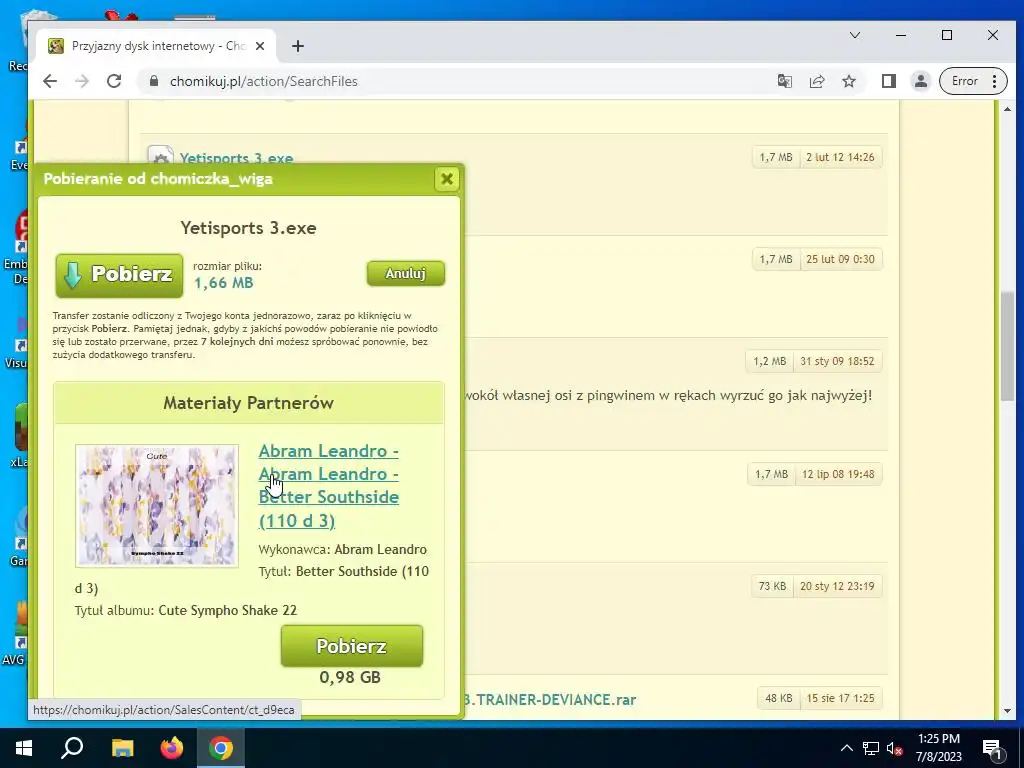This screenshot has width=1024, height=768.
Task: Click the 1,66 MB file size value
Action: click(x=223, y=283)
